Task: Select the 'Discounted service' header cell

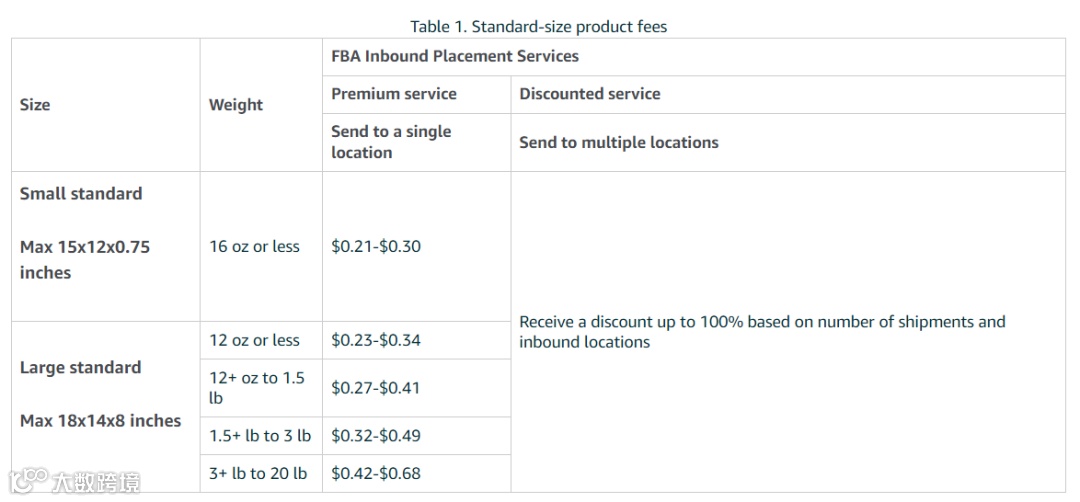Action: pos(590,94)
